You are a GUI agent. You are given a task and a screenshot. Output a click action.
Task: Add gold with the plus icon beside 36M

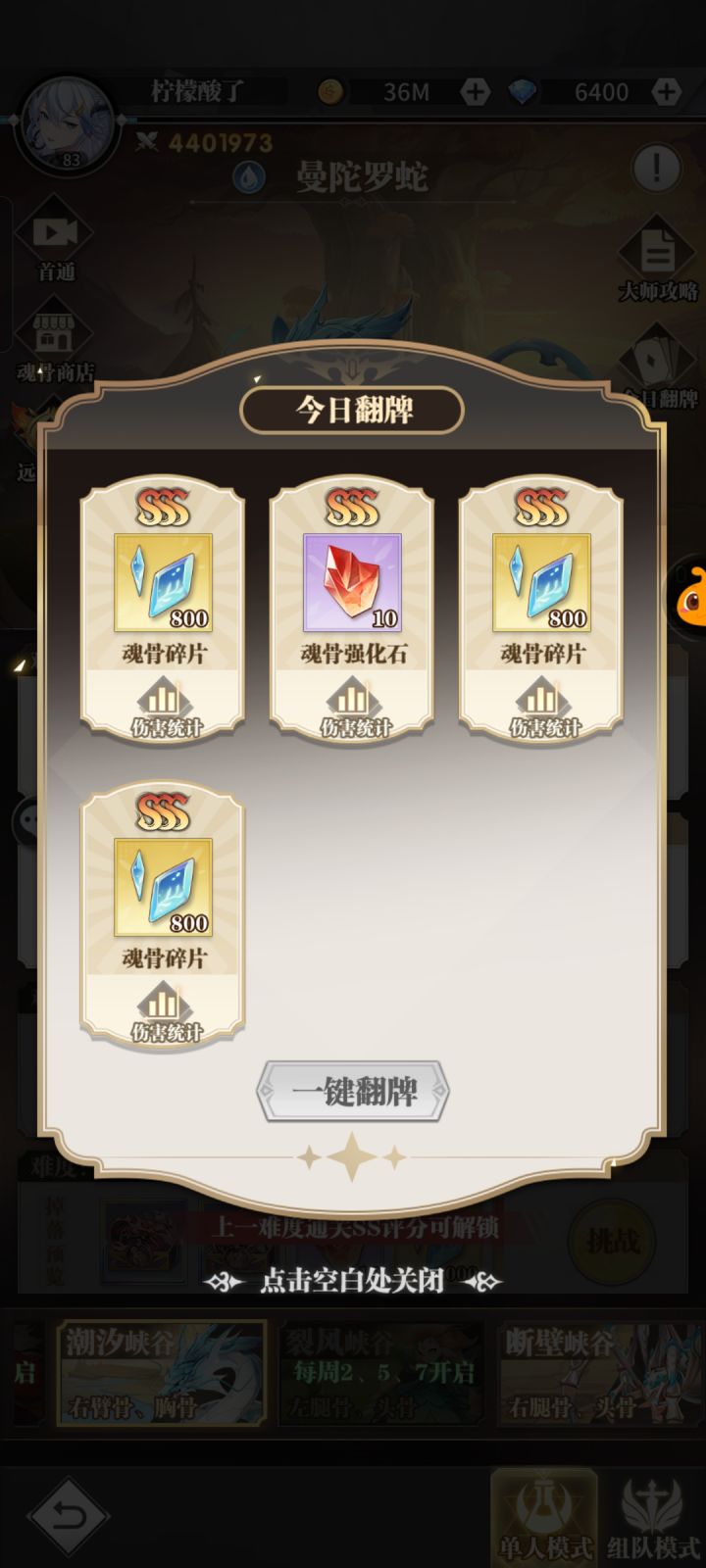click(x=475, y=92)
